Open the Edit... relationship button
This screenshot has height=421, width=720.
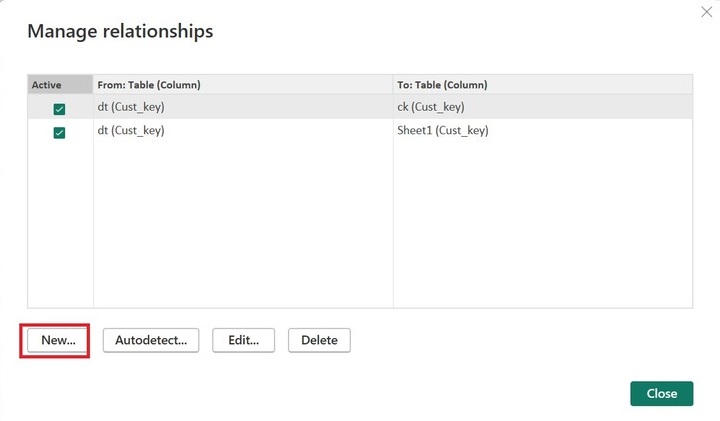tap(243, 340)
